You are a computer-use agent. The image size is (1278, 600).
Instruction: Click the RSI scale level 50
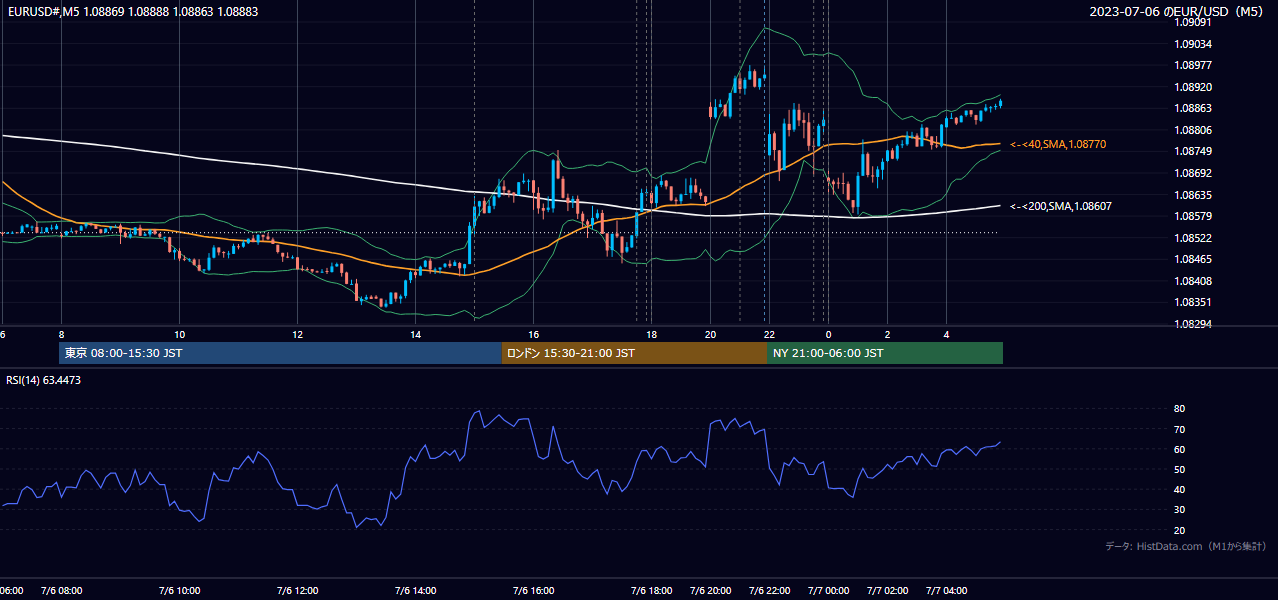[x=1179, y=469]
